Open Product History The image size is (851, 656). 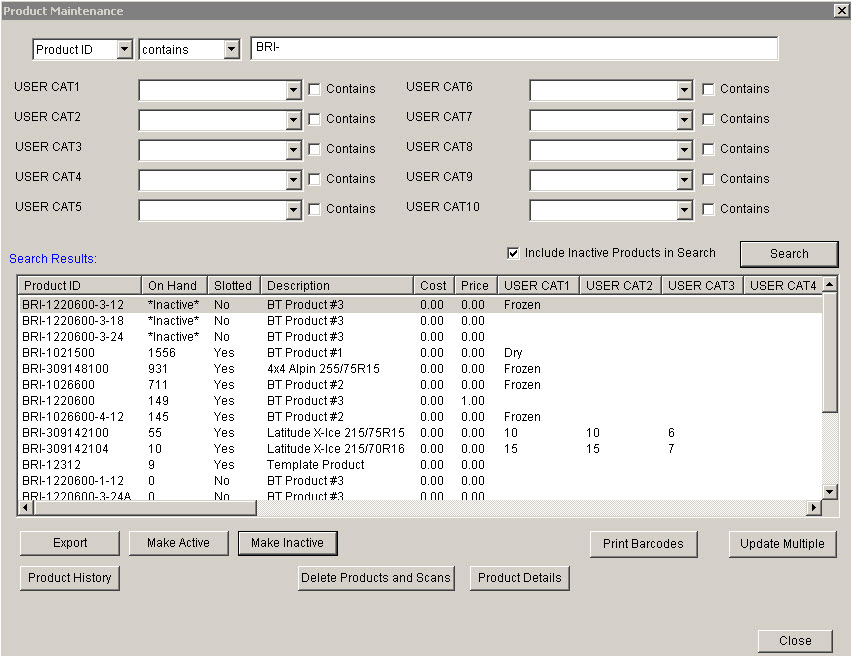tap(69, 578)
